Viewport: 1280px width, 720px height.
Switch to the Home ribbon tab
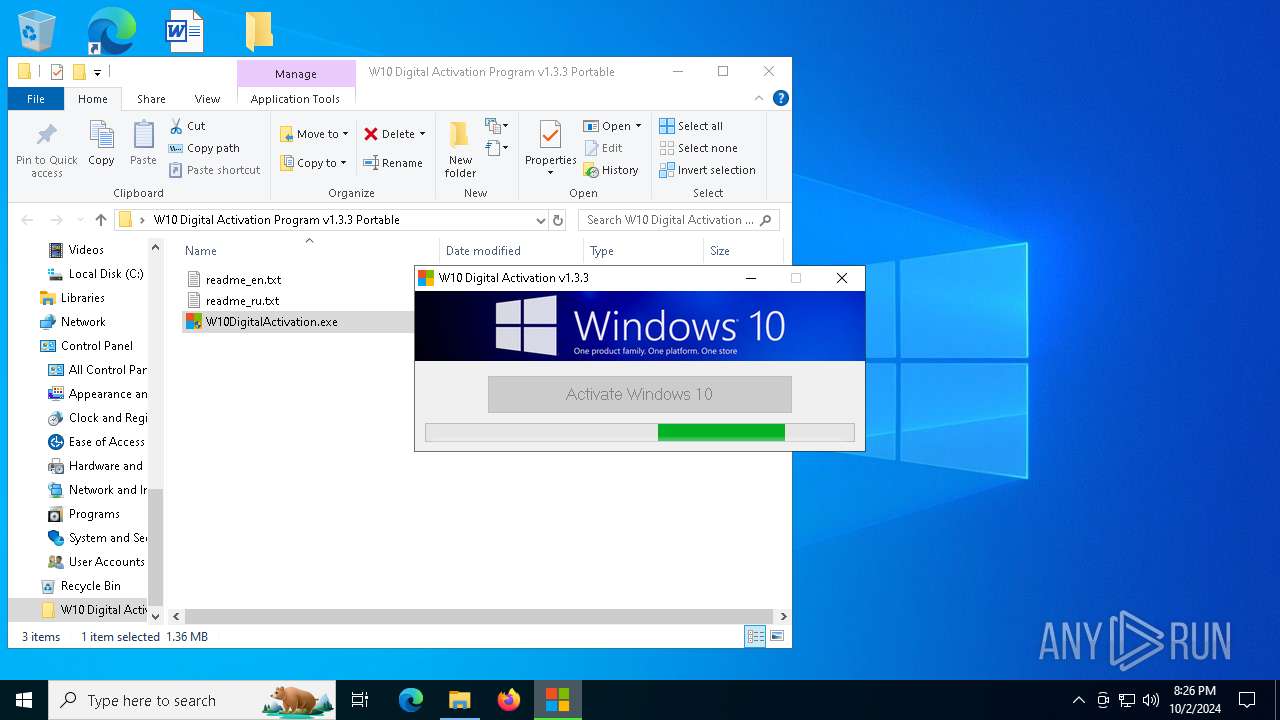coord(93,99)
